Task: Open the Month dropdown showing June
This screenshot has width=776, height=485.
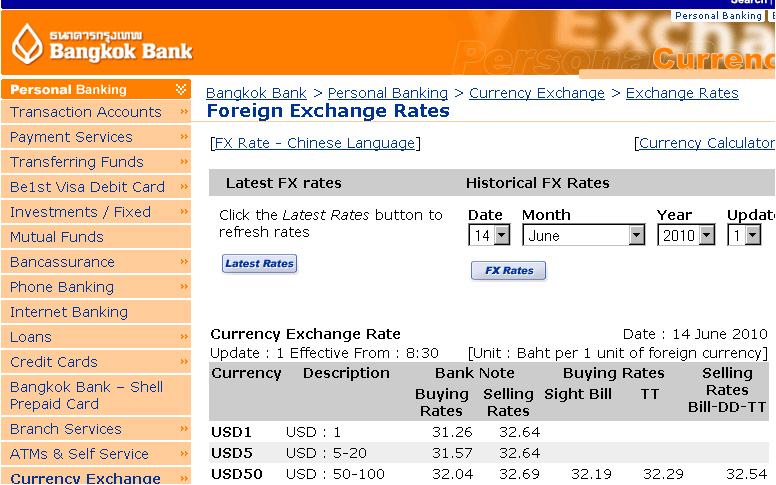Action: click(x=583, y=235)
